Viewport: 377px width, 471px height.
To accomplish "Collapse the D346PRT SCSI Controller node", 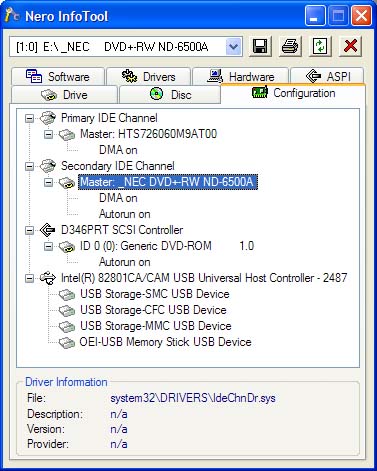I will click(30, 230).
